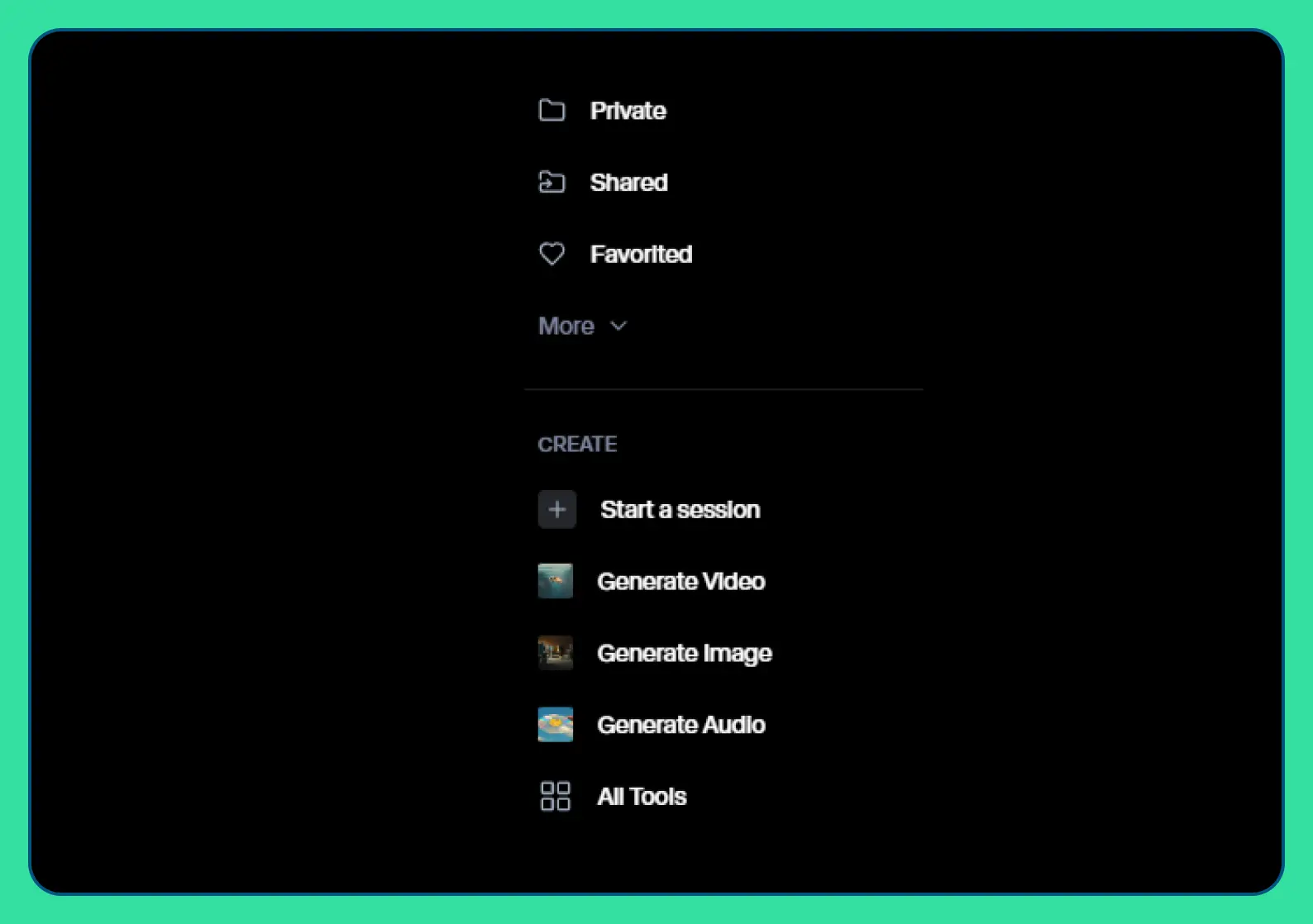Show Favorited items

click(641, 255)
